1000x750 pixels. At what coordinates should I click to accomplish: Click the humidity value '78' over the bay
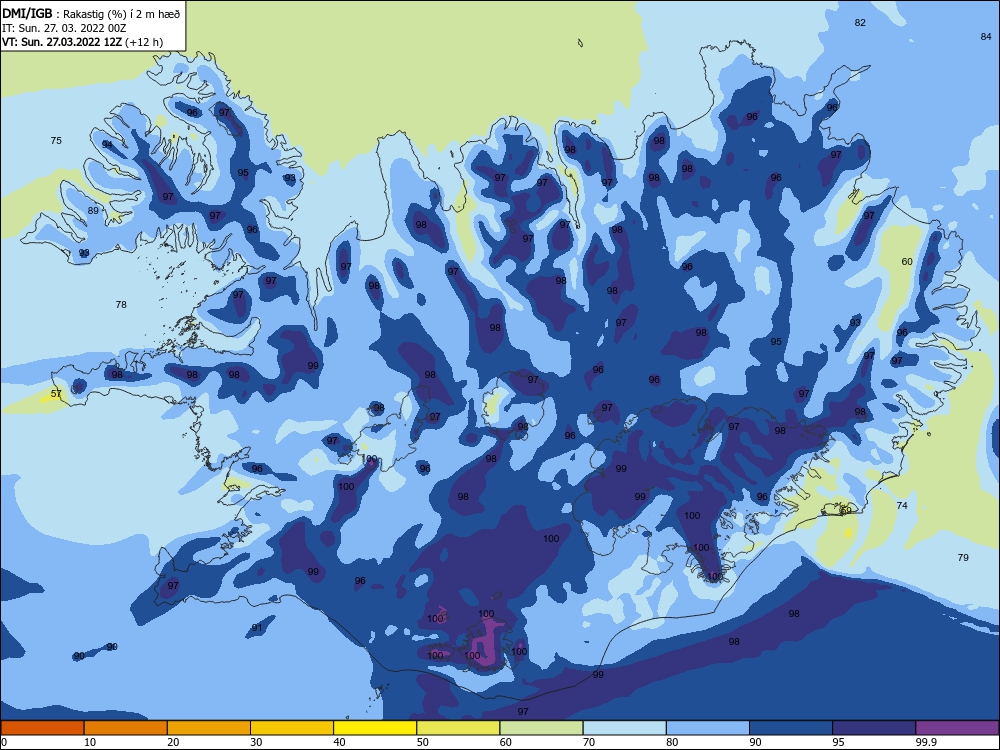pos(121,305)
